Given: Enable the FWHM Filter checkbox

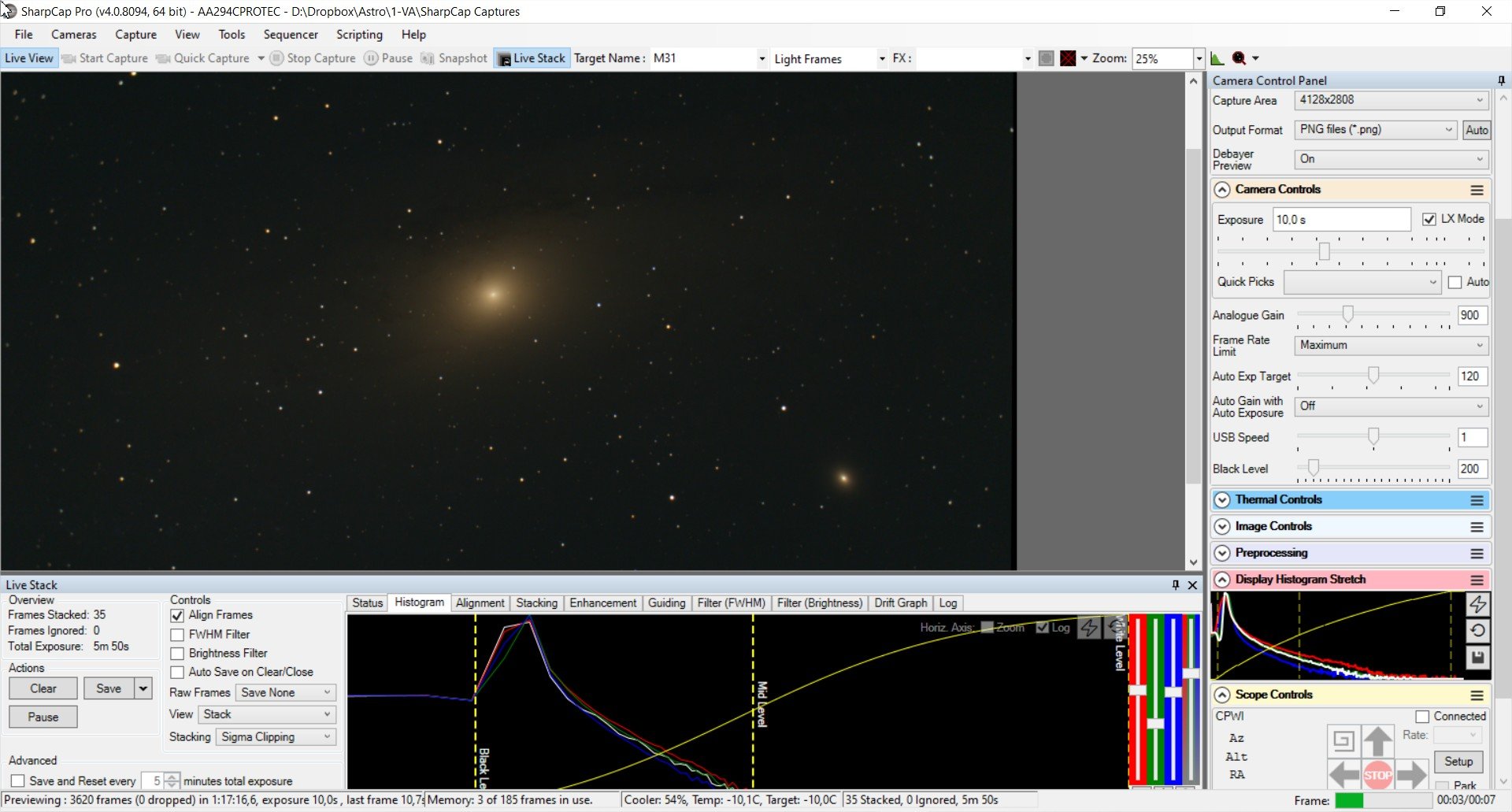Looking at the screenshot, I should coord(177,635).
